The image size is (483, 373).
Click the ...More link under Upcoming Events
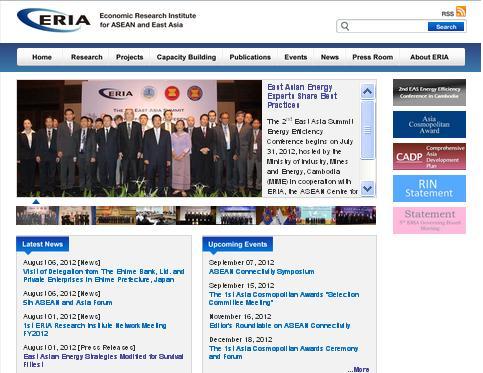pos(358,369)
